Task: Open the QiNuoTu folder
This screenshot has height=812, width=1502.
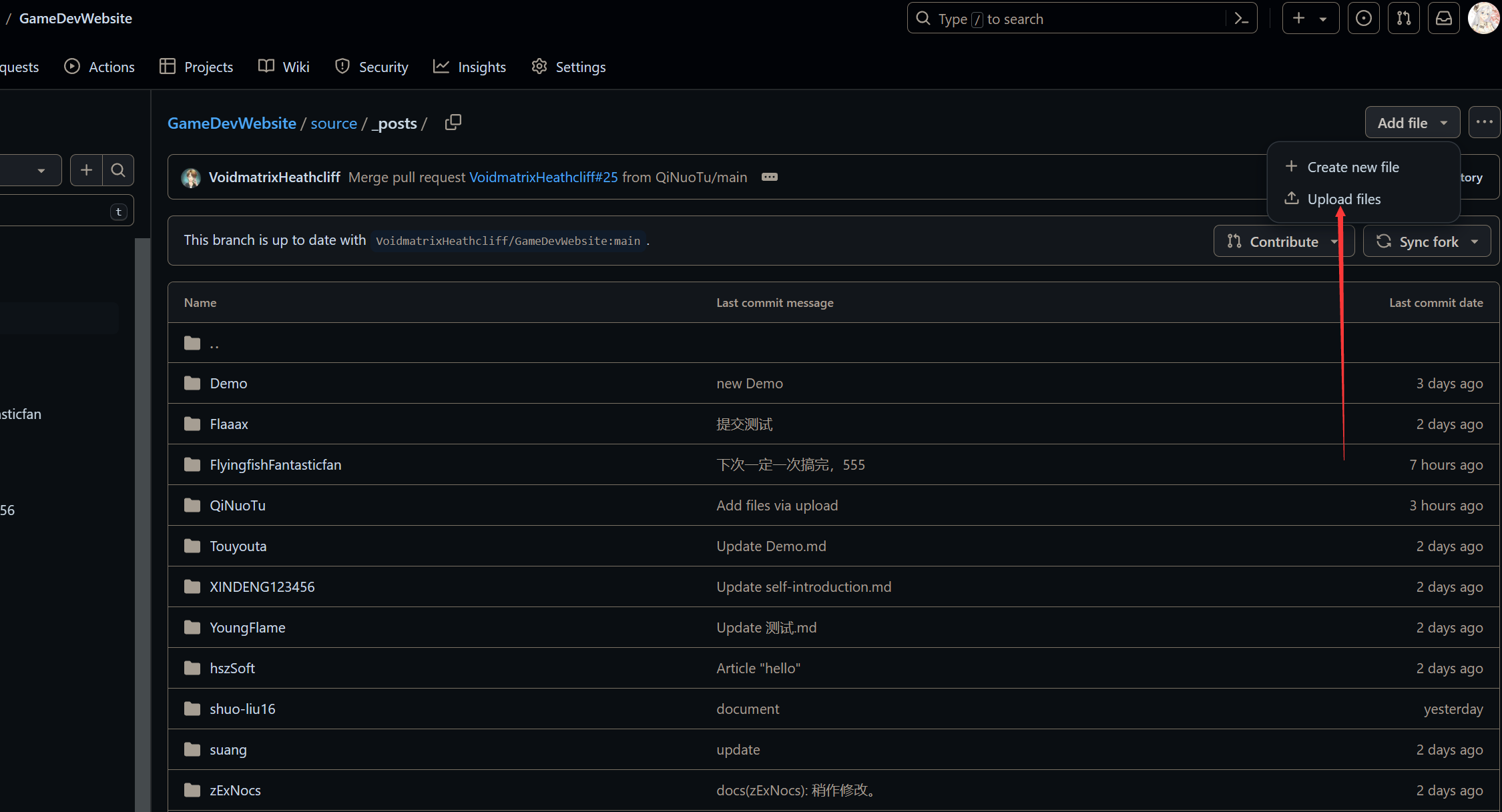Action: (x=238, y=506)
